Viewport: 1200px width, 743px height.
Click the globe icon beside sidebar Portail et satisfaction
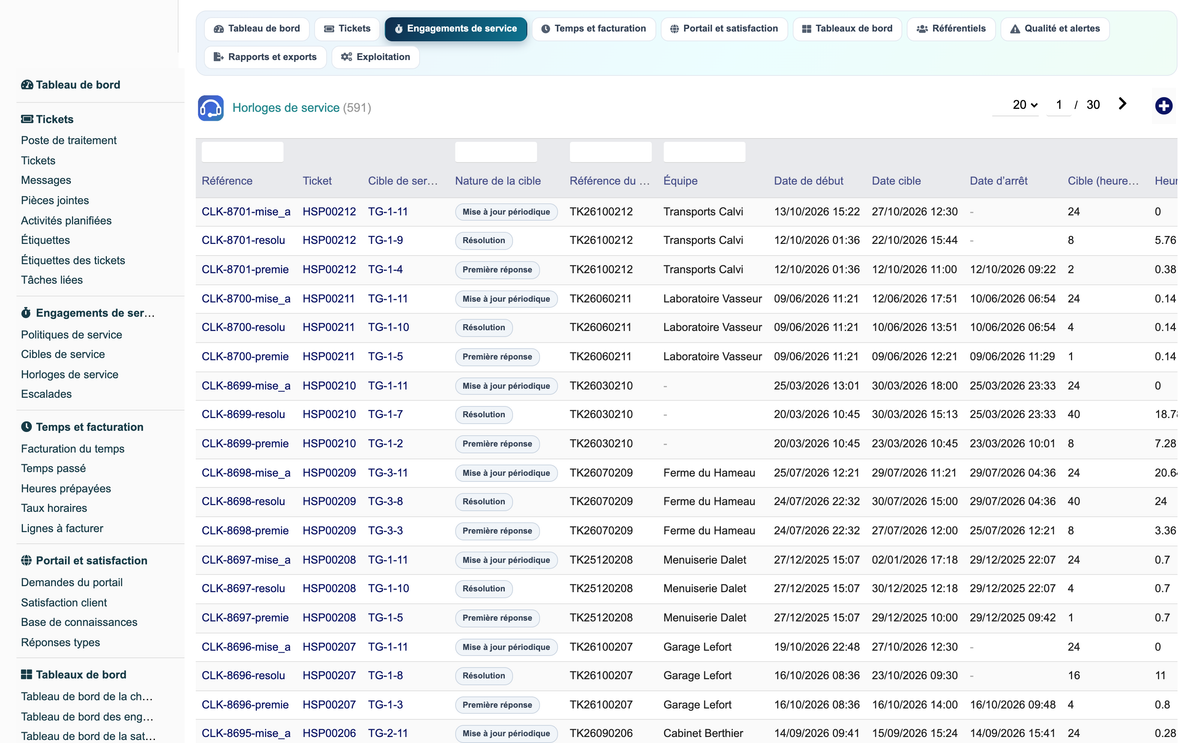[x=27, y=561]
